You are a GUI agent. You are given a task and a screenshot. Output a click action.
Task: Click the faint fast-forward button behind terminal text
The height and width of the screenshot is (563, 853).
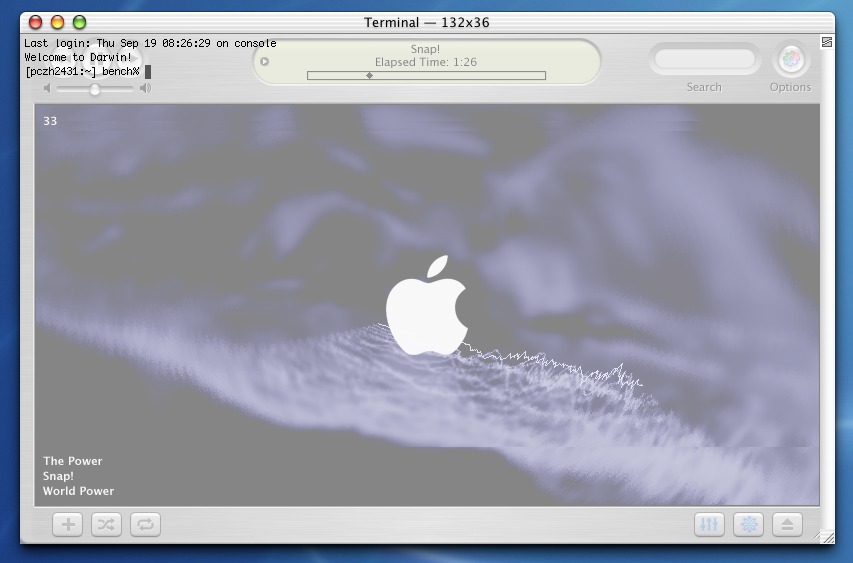[x=129, y=59]
